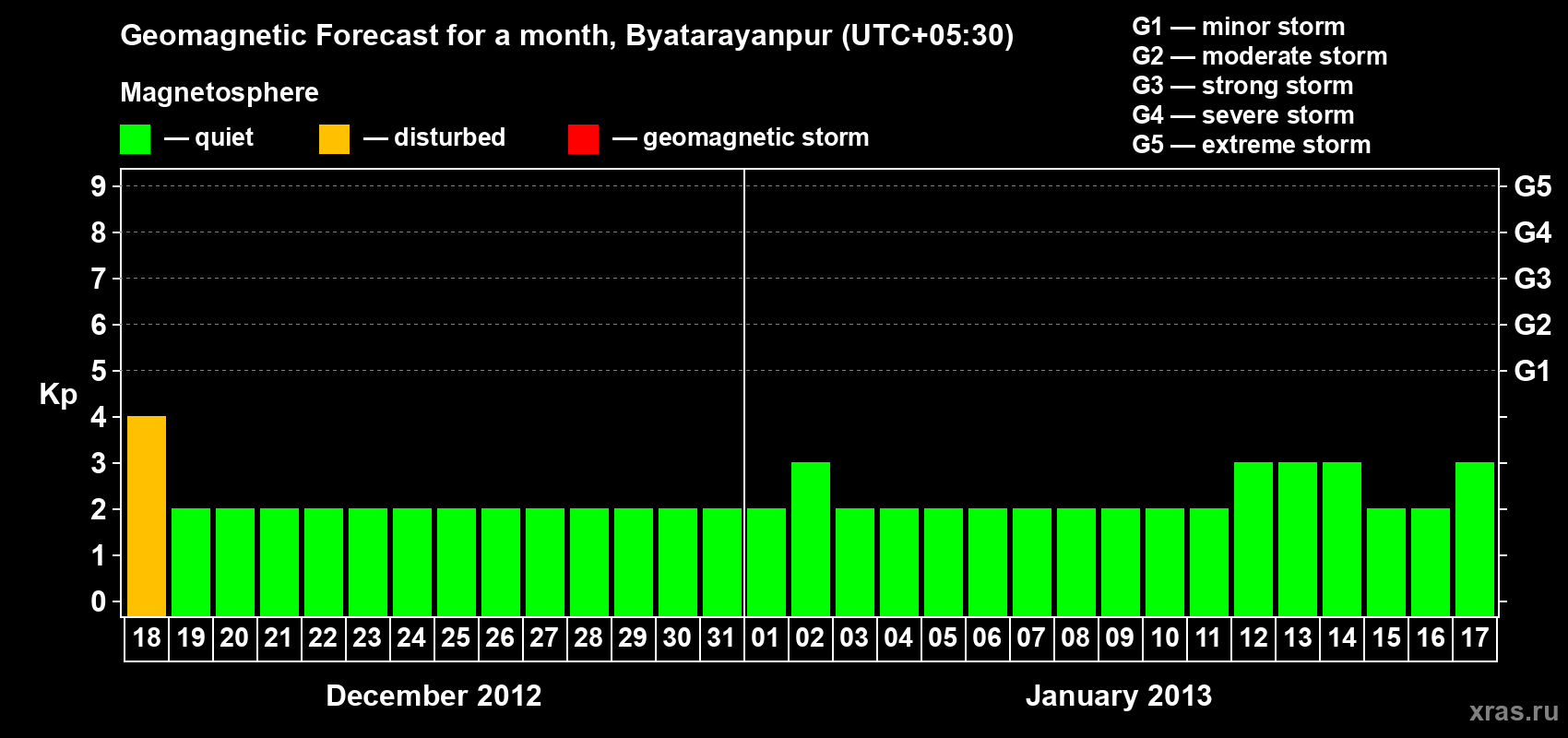Click the 'G3 — strong storm' legend line
1568x738 pixels.
(1243, 86)
